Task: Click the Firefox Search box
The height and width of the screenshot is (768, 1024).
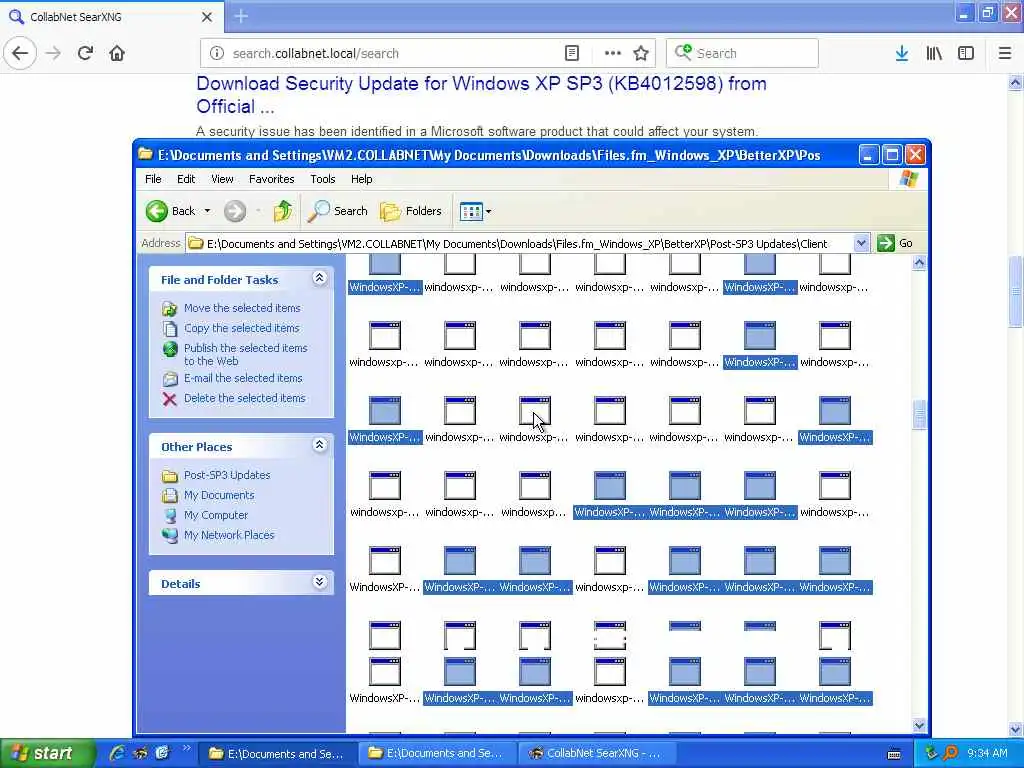Action: pyautogui.click(x=742, y=53)
